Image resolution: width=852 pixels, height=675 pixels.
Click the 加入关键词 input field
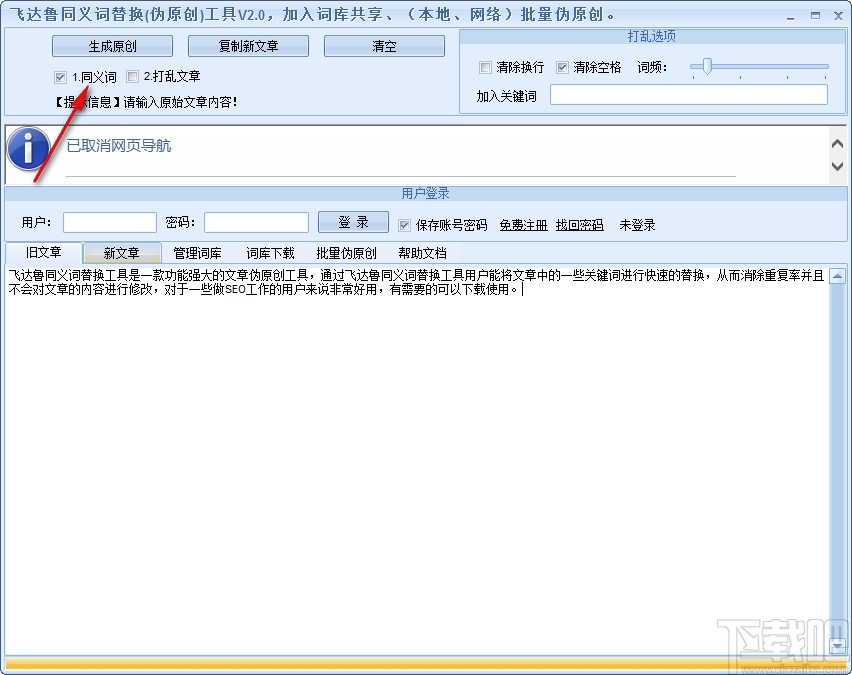688,95
